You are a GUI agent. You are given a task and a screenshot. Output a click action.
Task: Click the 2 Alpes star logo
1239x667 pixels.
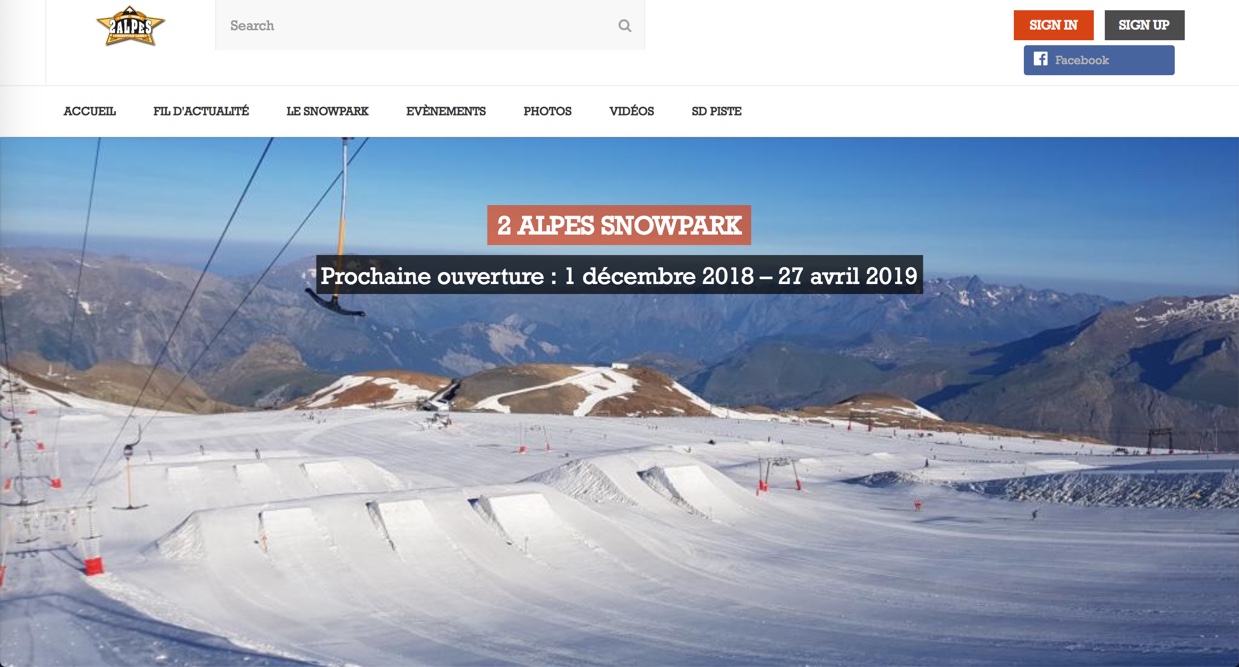click(130, 26)
